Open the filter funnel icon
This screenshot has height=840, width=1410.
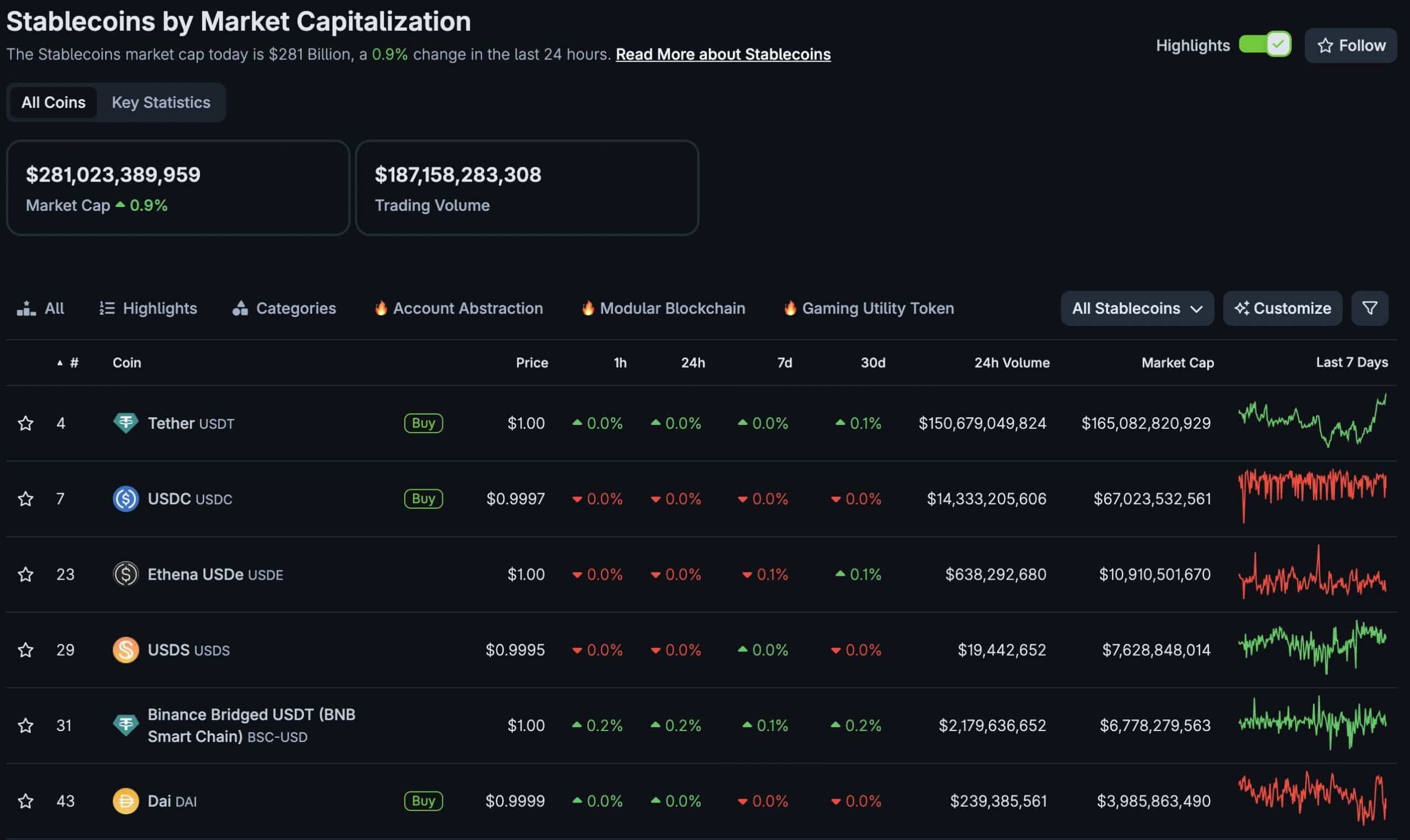tap(1370, 308)
